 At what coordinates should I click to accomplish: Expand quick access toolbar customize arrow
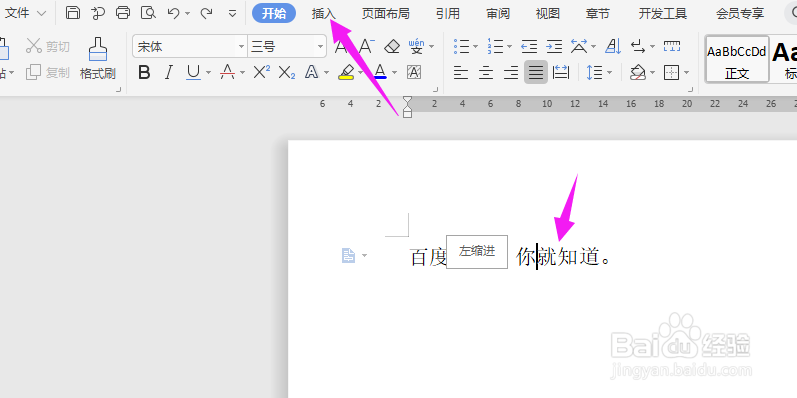click(232, 14)
